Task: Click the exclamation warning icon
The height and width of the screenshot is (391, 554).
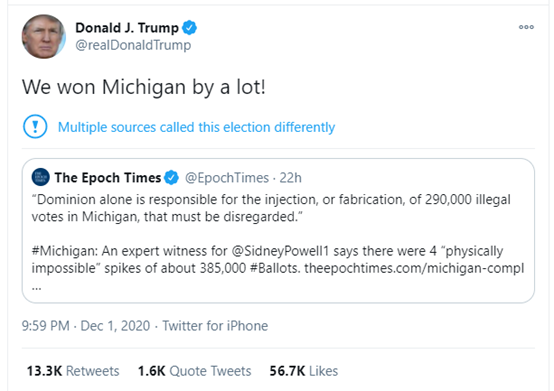Action: click(x=35, y=126)
